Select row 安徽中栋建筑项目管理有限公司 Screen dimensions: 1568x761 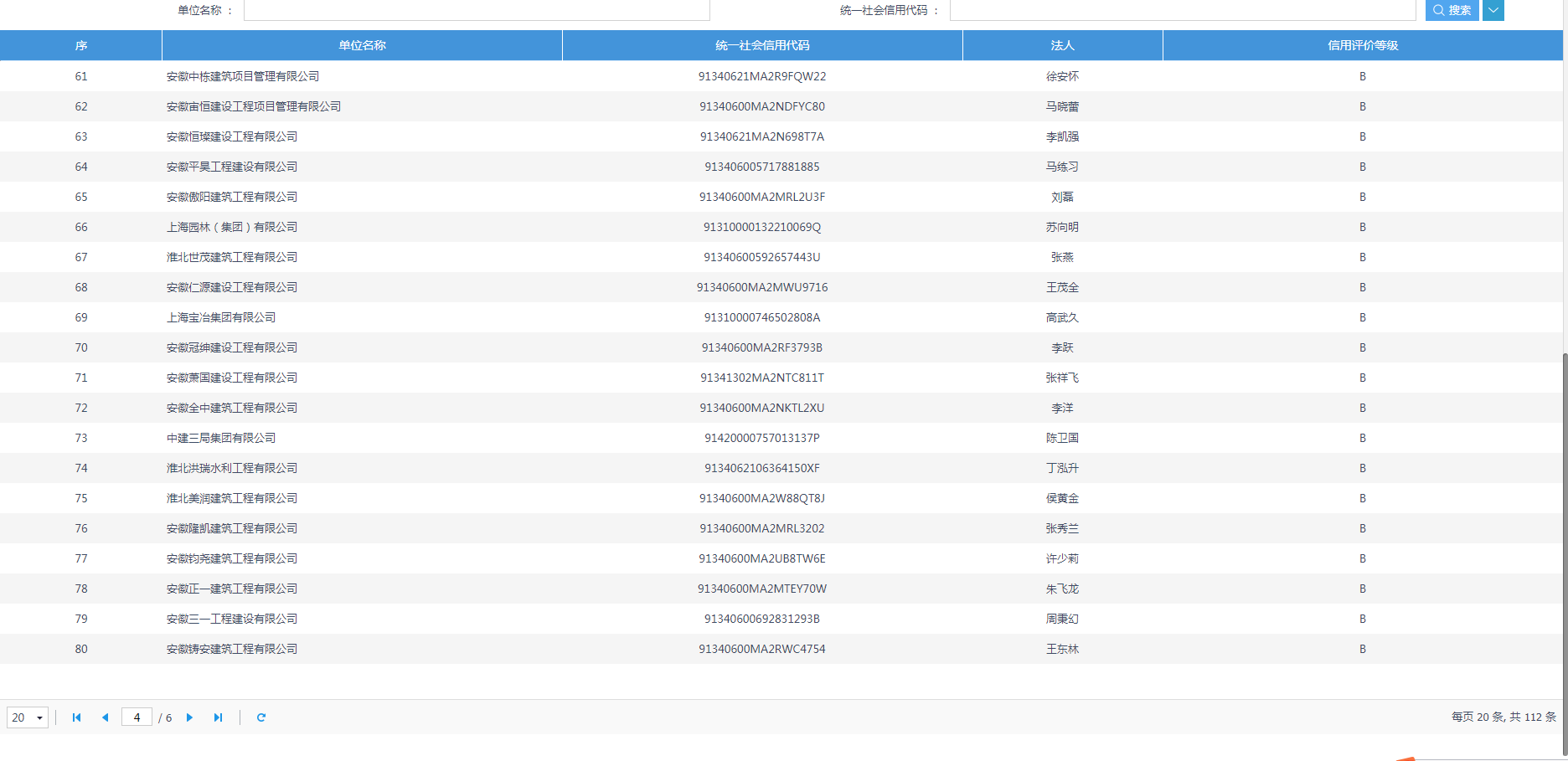(x=243, y=76)
